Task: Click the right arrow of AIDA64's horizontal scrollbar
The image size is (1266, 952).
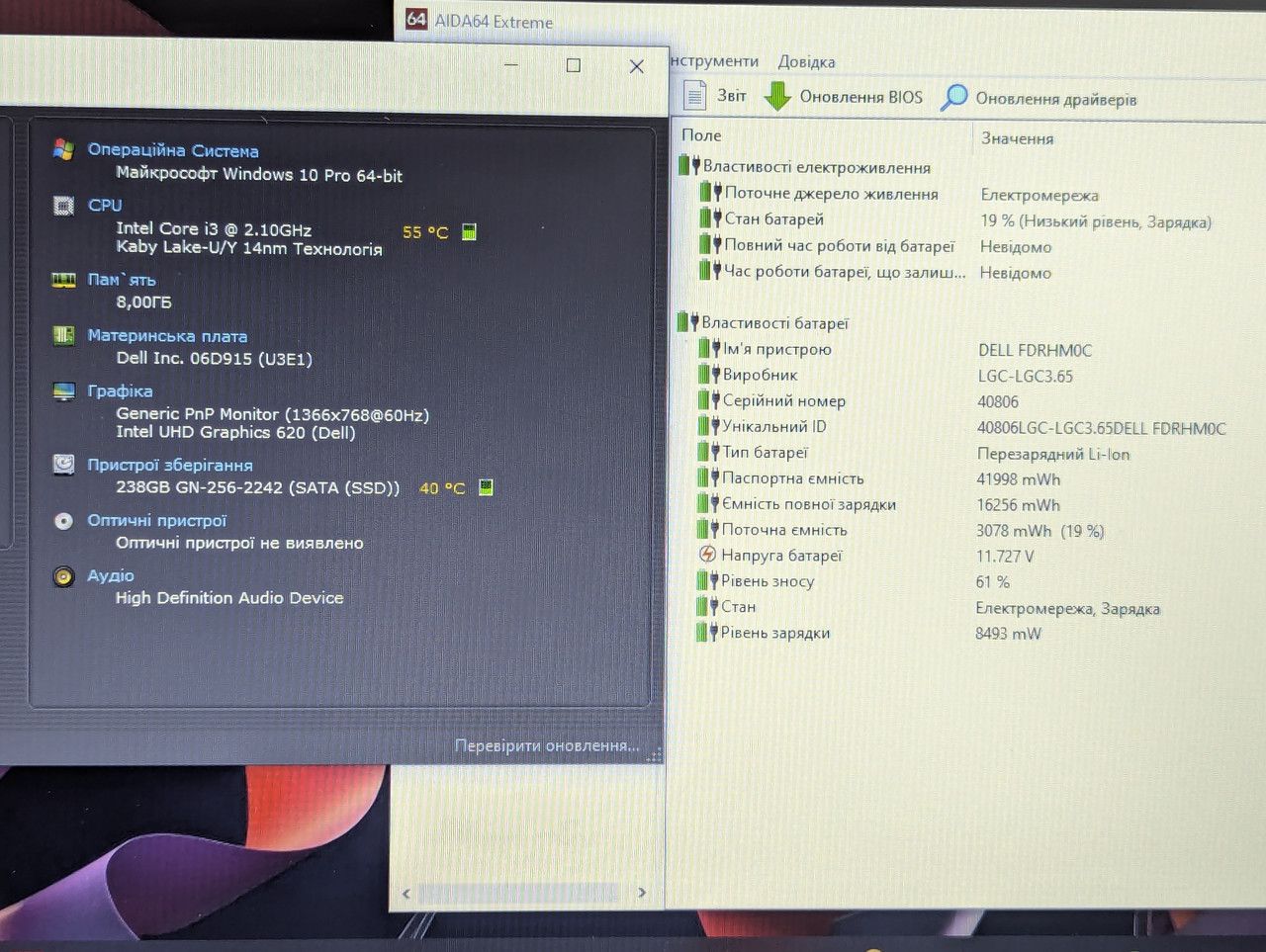Action: 642,893
